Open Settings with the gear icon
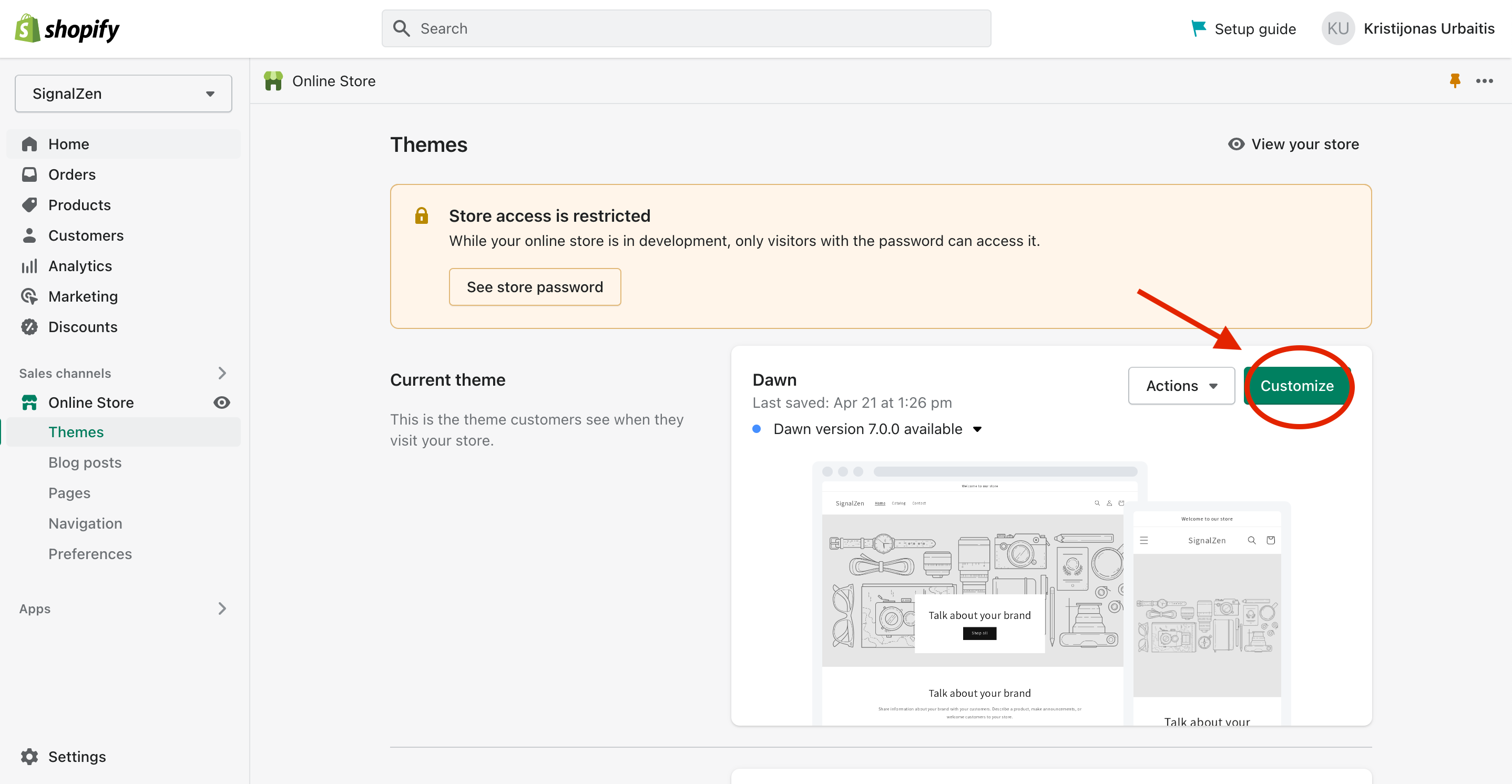This screenshot has height=784, width=1512. click(29, 756)
